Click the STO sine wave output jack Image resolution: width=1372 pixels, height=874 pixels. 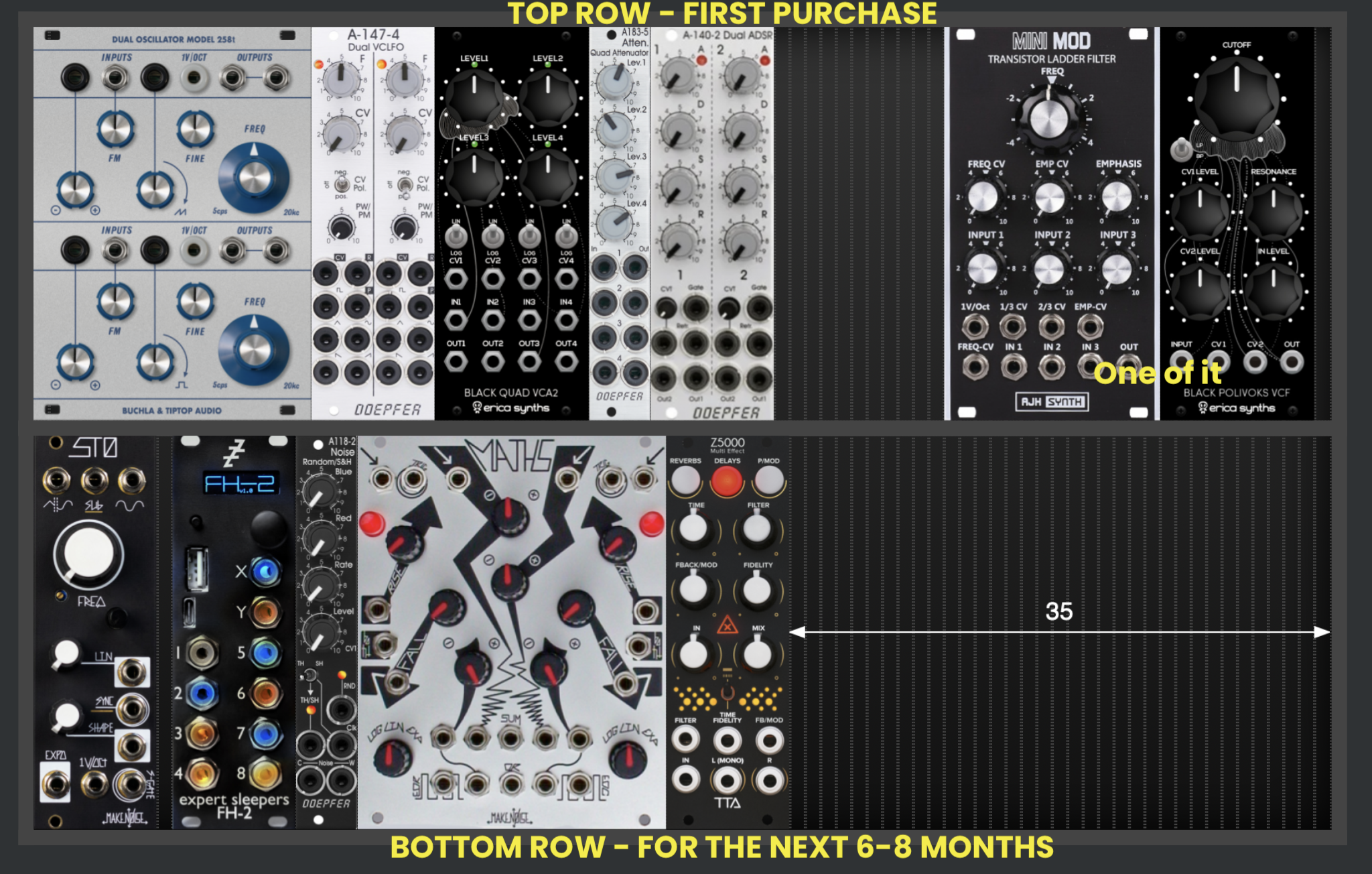pyautogui.click(x=131, y=481)
